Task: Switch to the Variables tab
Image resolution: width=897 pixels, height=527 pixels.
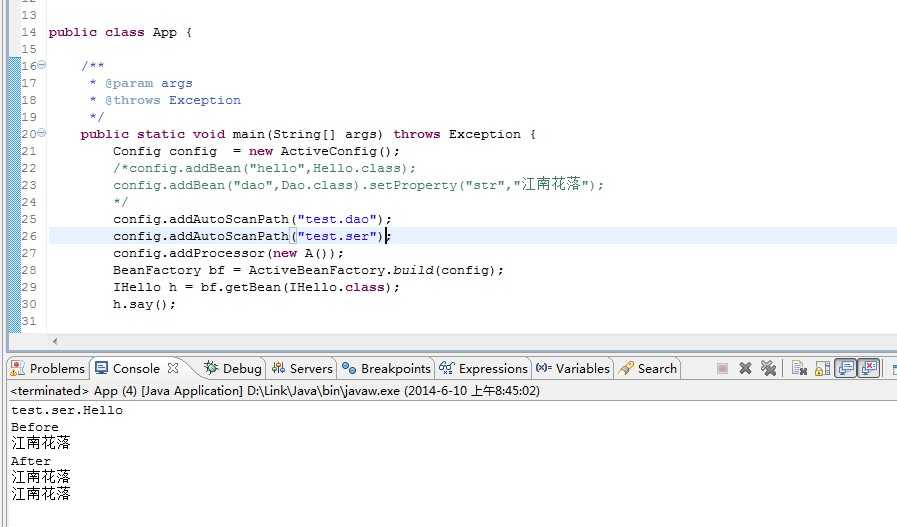Action: [x=573, y=368]
